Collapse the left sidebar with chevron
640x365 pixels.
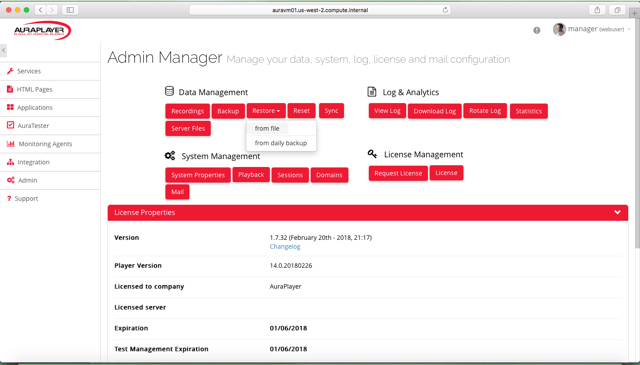coord(3,50)
